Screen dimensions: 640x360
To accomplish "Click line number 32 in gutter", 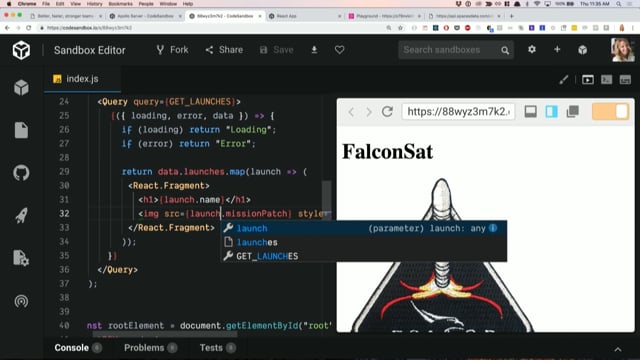I will click(x=64, y=213).
